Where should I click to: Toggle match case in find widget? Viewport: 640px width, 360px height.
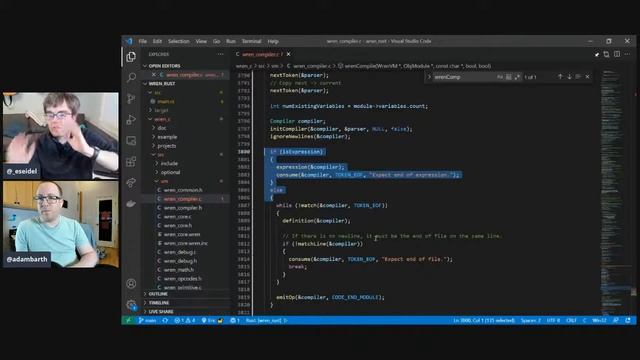[500, 77]
